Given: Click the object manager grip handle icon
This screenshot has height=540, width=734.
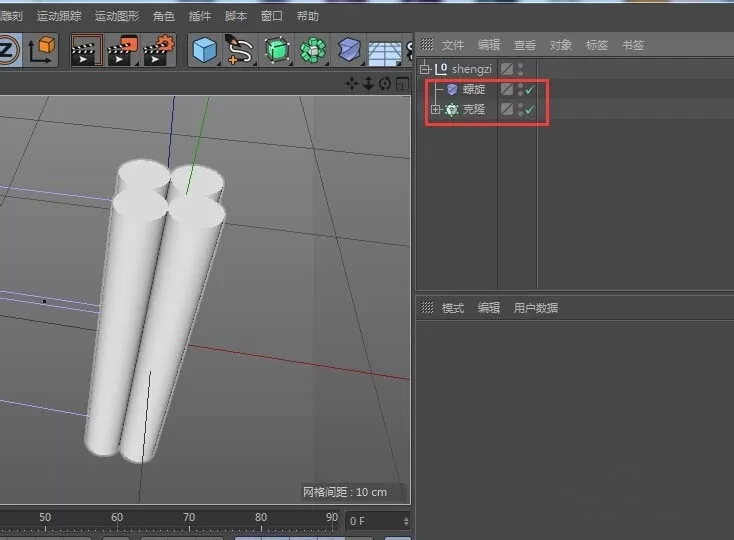Looking at the screenshot, I should point(427,44).
